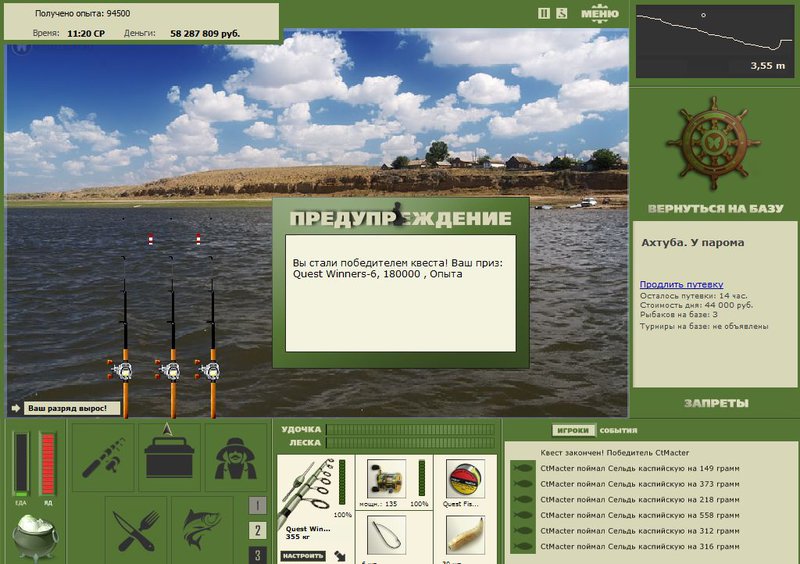
Task: Click the Квест закончен! Победитель CtMacter line
Action: click(x=614, y=453)
